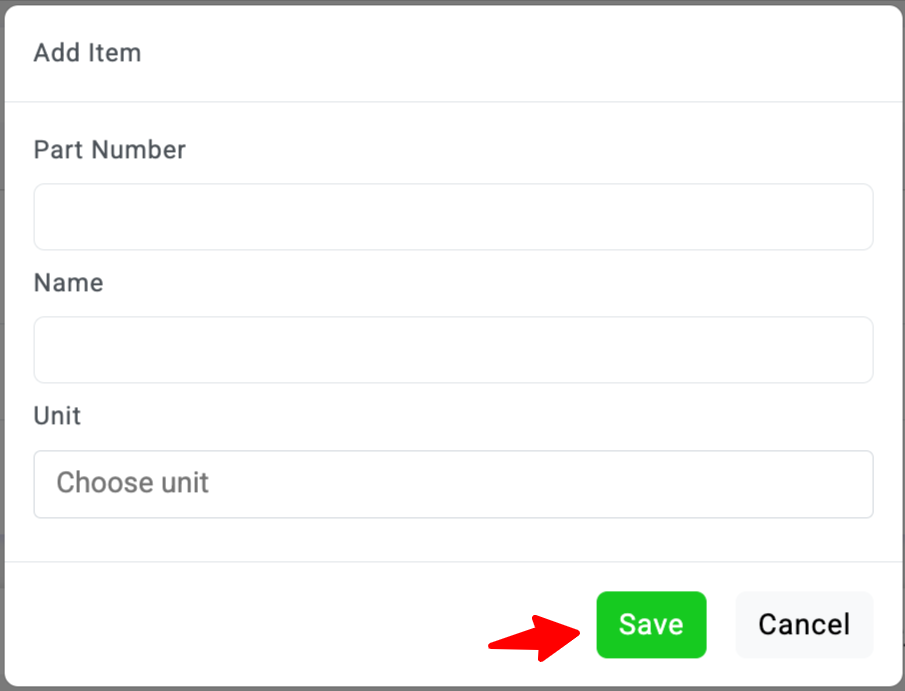Select the Choose unit placeholder text
The height and width of the screenshot is (691, 905).
click(x=132, y=484)
